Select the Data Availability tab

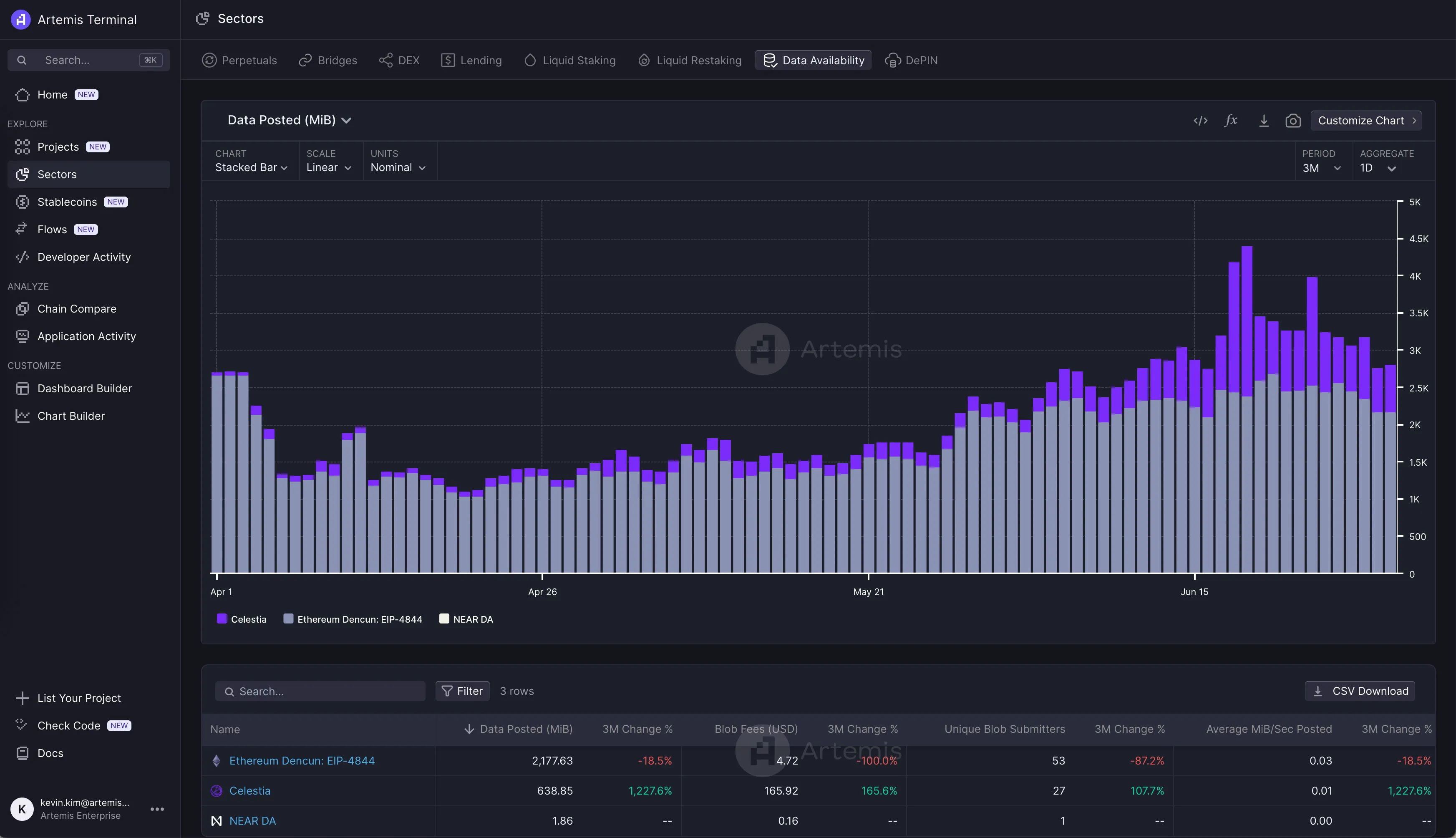point(813,61)
